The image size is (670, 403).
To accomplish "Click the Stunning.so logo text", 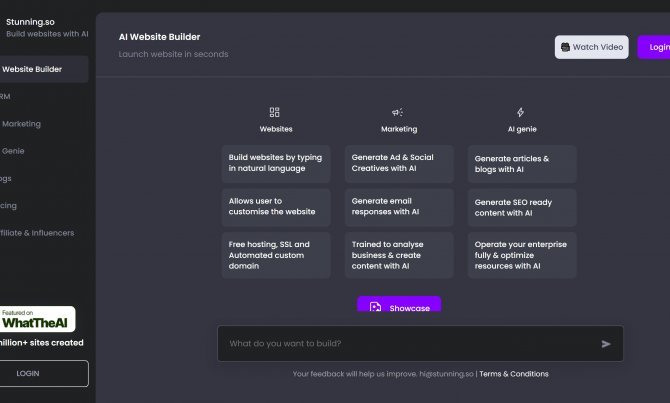I will [x=30, y=22].
